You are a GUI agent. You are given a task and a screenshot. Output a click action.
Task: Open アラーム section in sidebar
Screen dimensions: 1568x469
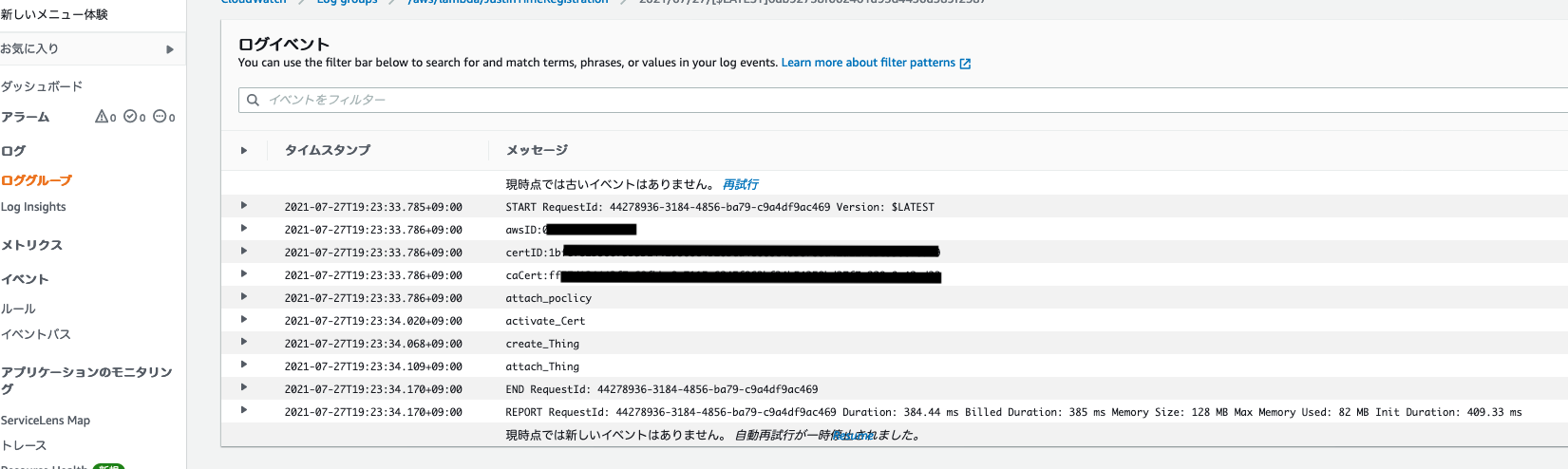tap(25, 117)
